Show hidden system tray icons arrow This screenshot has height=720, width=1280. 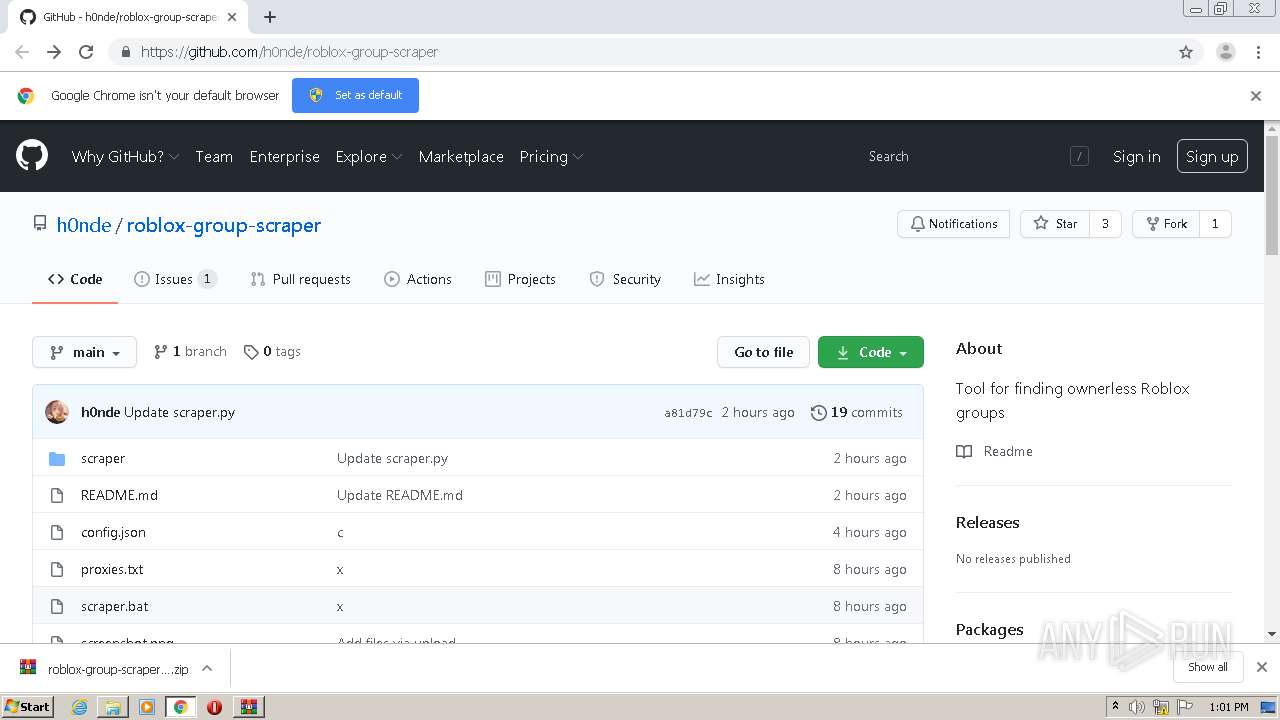pyautogui.click(x=1115, y=707)
